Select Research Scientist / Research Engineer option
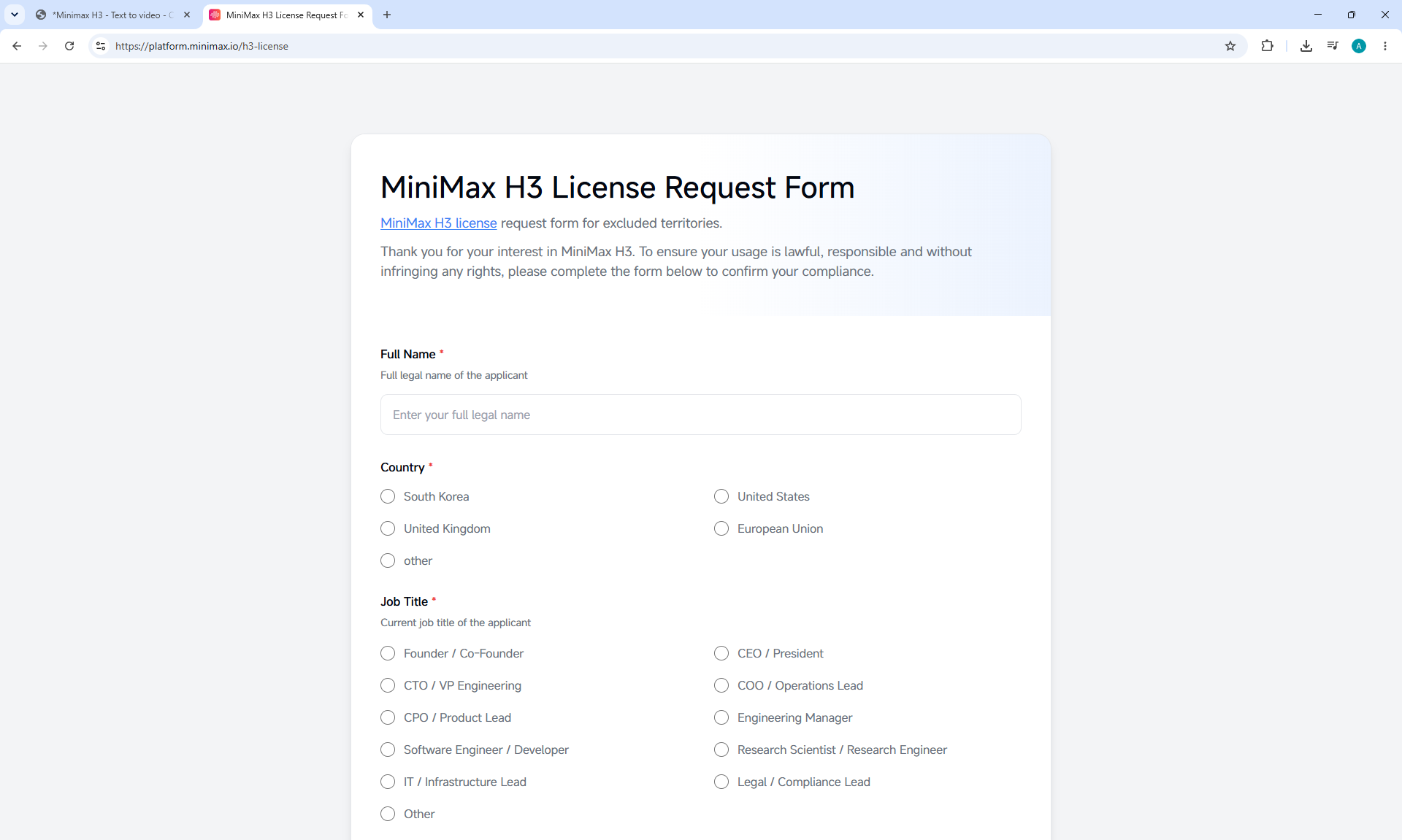This screenshot has width=1402, height=840. pyautogui.click(x=721, y=750)
